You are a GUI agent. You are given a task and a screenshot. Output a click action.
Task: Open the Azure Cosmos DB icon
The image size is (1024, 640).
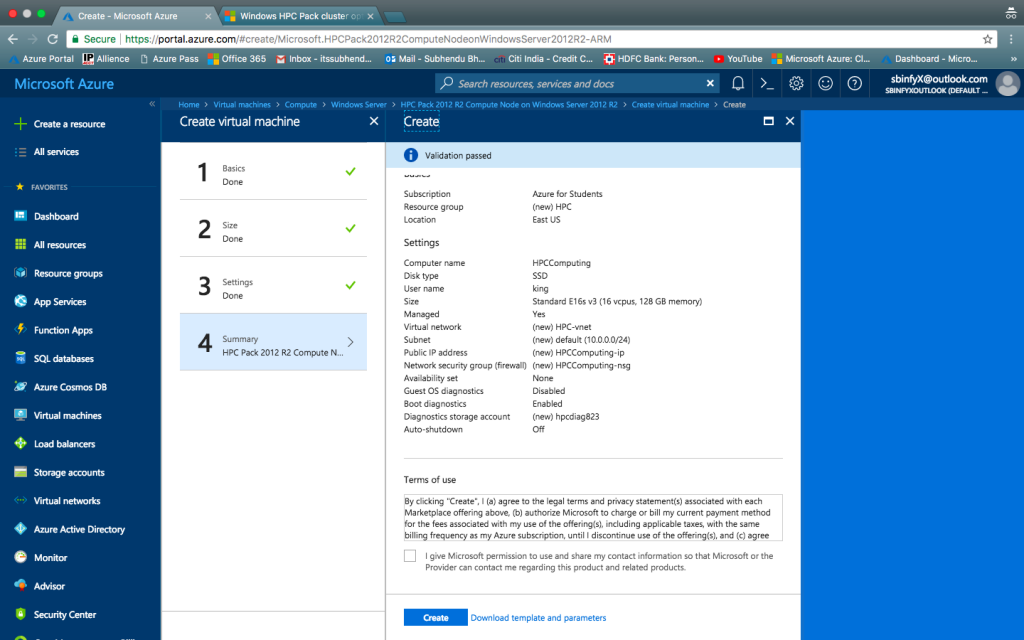[20, 386]
